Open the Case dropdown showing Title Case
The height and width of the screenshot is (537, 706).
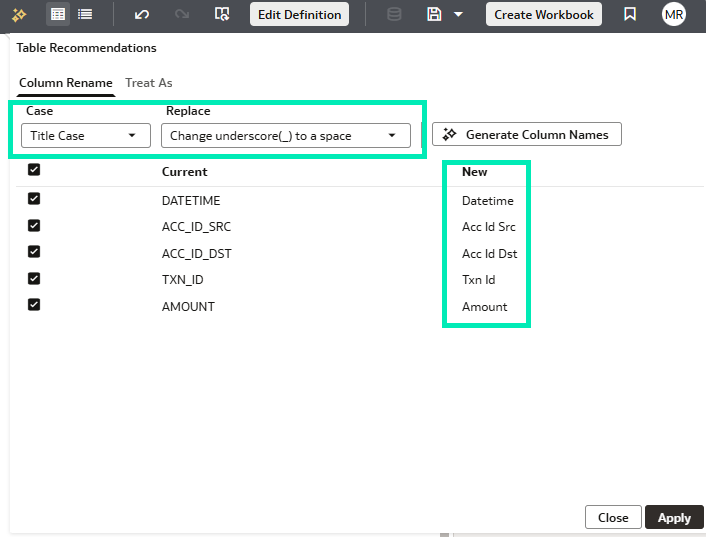(86, 135)
